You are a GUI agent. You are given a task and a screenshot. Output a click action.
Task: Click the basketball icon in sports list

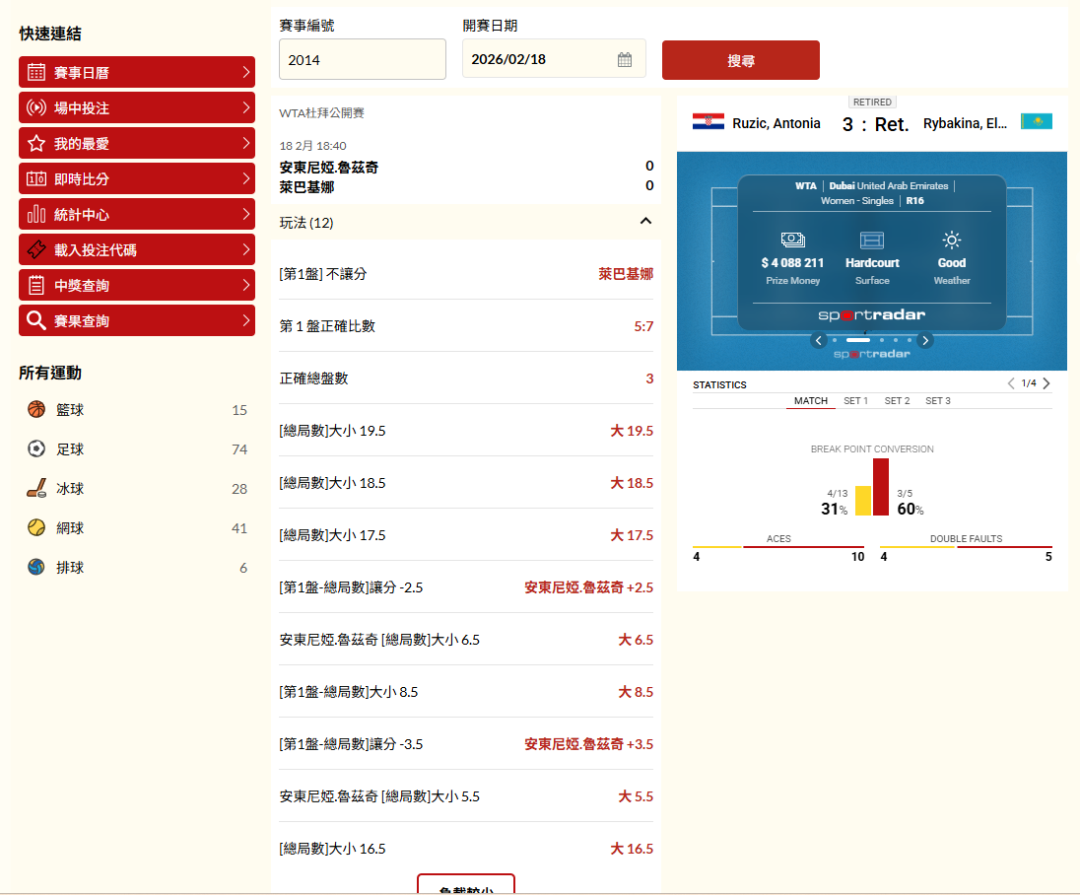[37, 410]
